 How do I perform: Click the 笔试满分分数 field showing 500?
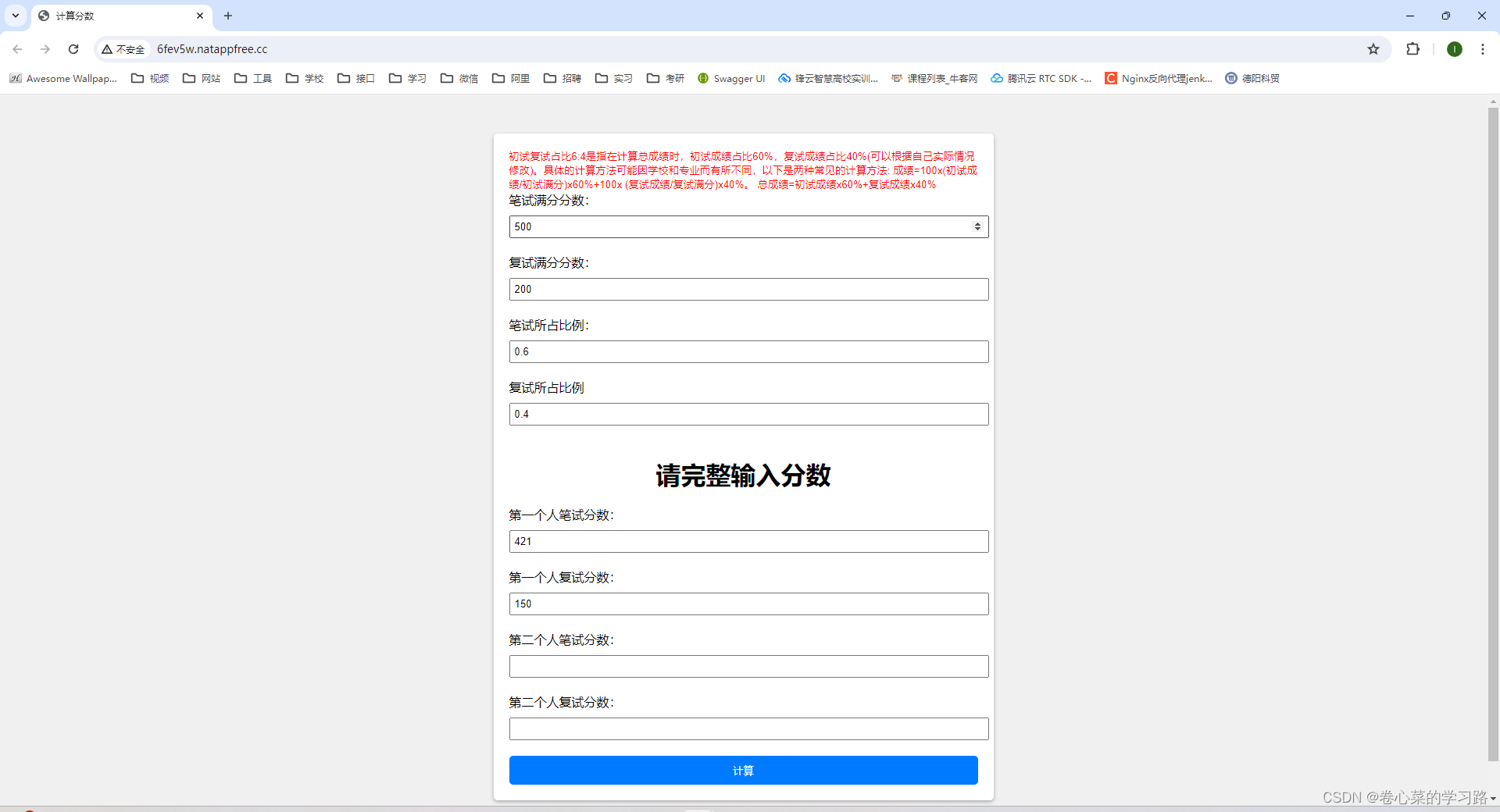[748, 226]
